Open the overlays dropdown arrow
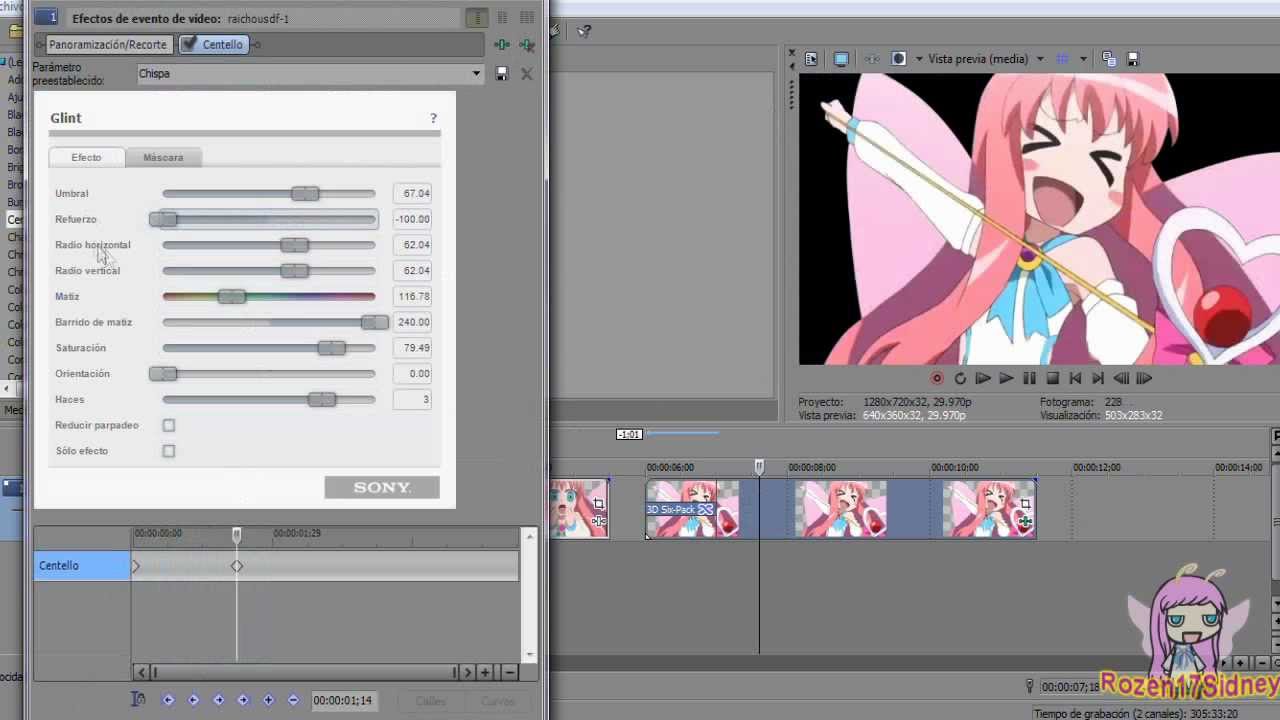 1083,59
